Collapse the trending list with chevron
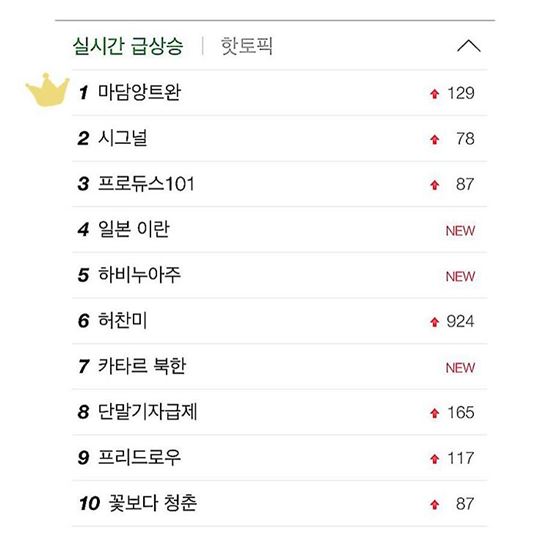550x550 pixels. (x=469, y=46)
